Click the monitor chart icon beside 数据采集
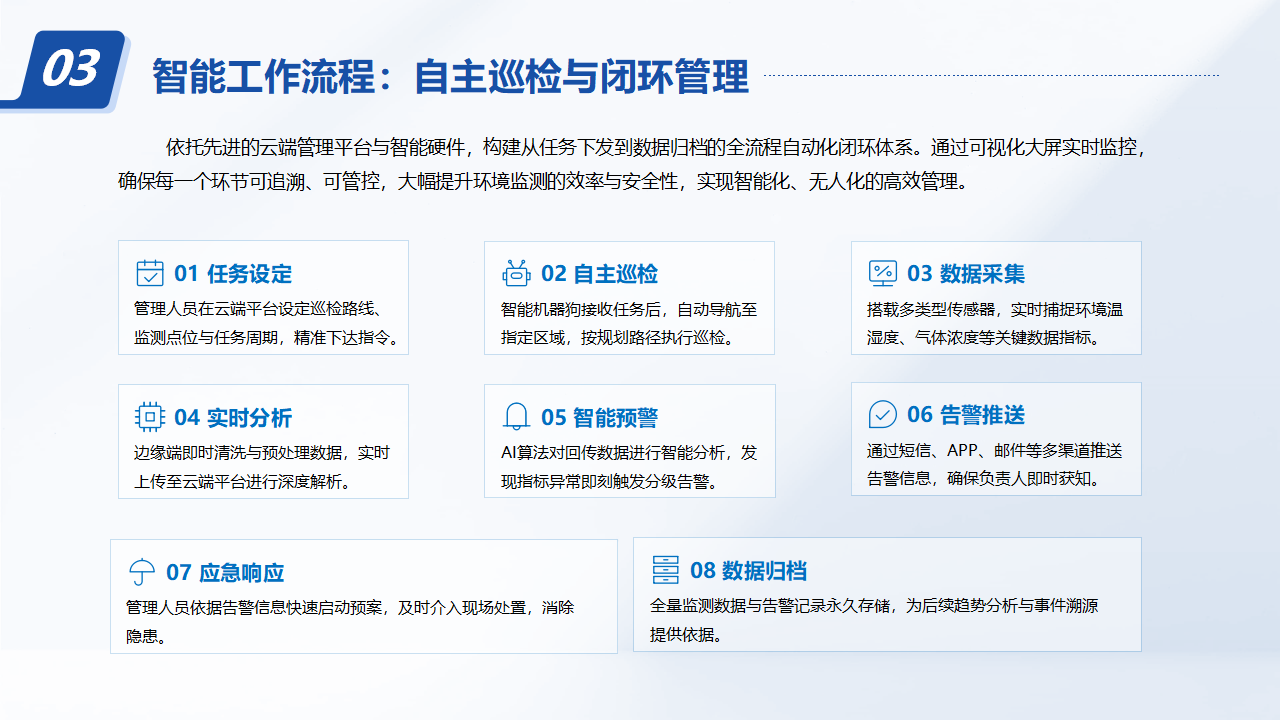Screen dimensions: 1280x720 click(882, 273)
